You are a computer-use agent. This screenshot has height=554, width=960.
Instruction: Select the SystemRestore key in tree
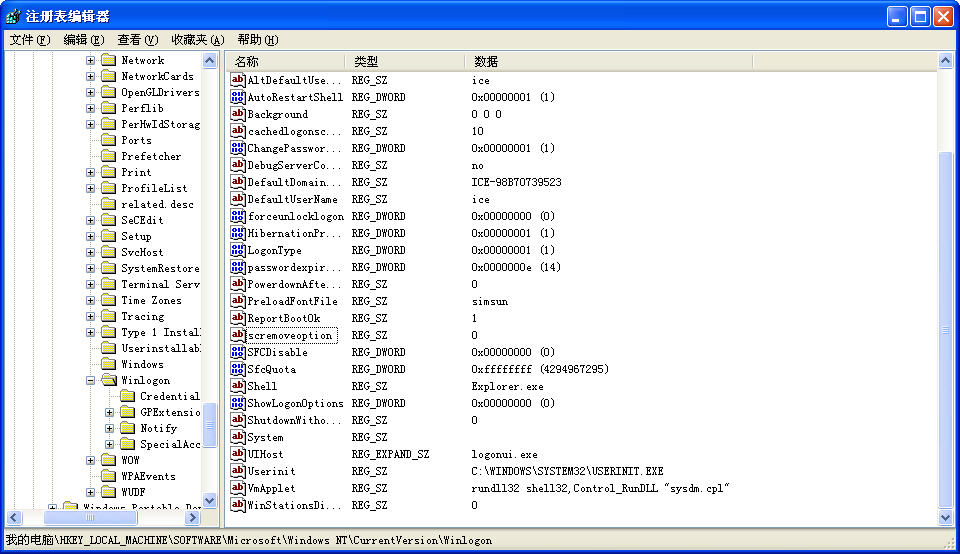point(160,268)
